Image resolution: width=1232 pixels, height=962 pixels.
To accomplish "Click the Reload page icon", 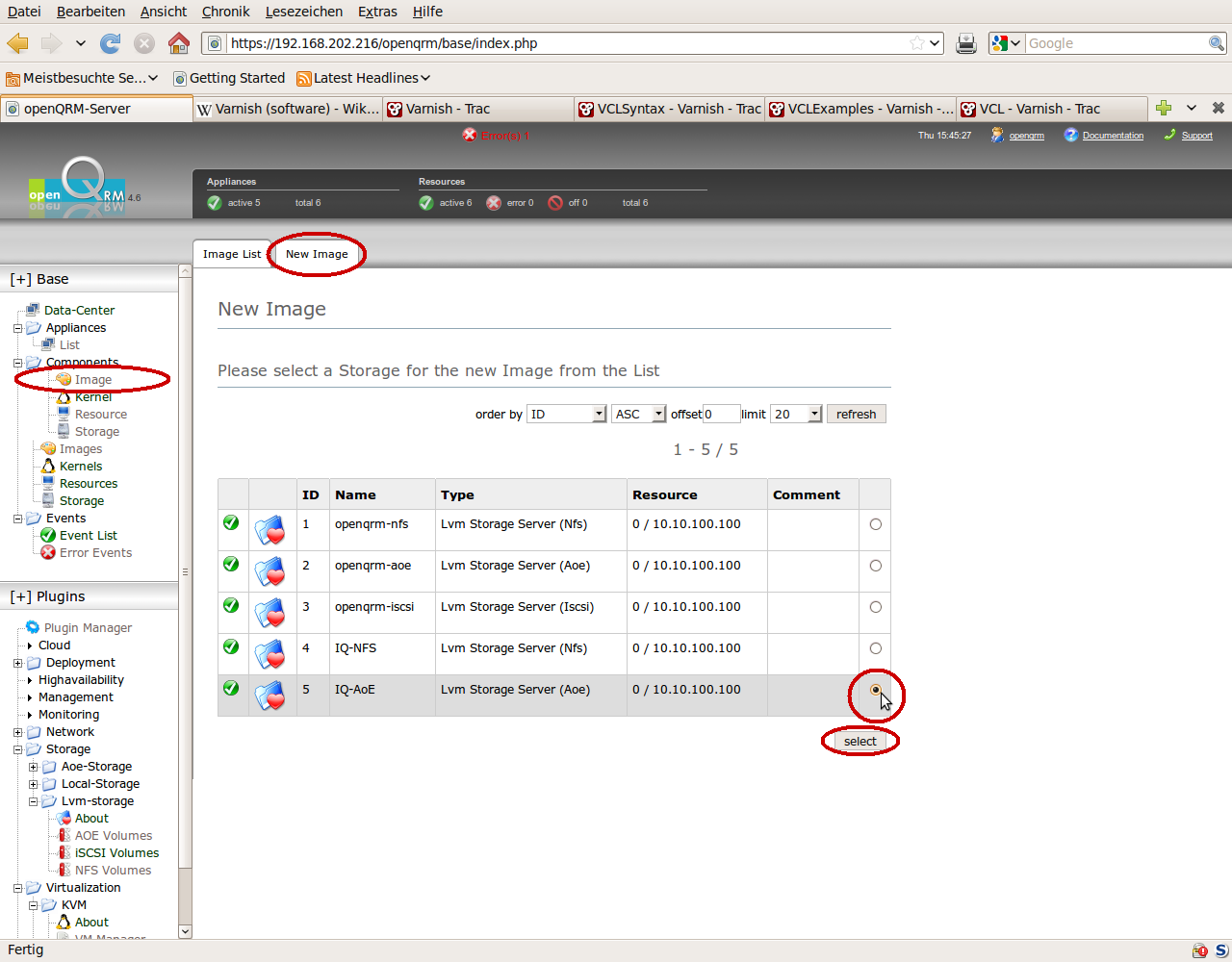I will 111,43.
